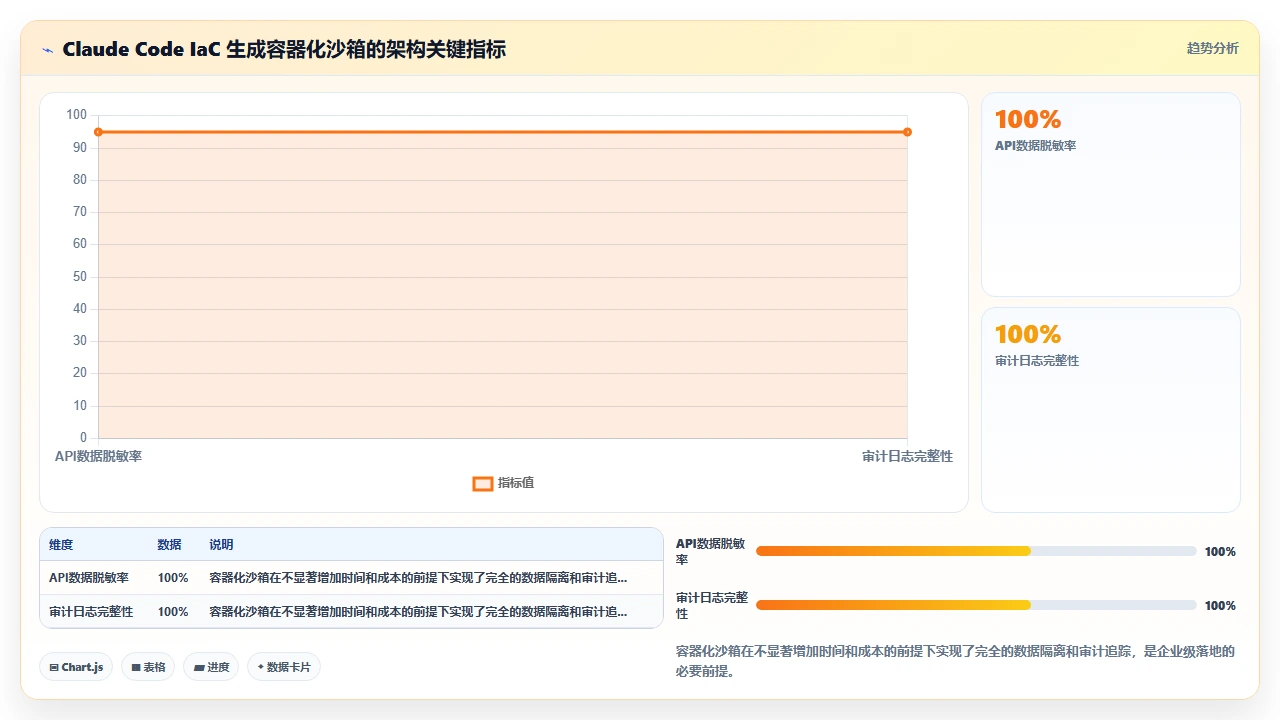Toggle the 指标值 legend swatch in chart
The width and height of the screenshot is (1280, 720).
pos(483,484)
